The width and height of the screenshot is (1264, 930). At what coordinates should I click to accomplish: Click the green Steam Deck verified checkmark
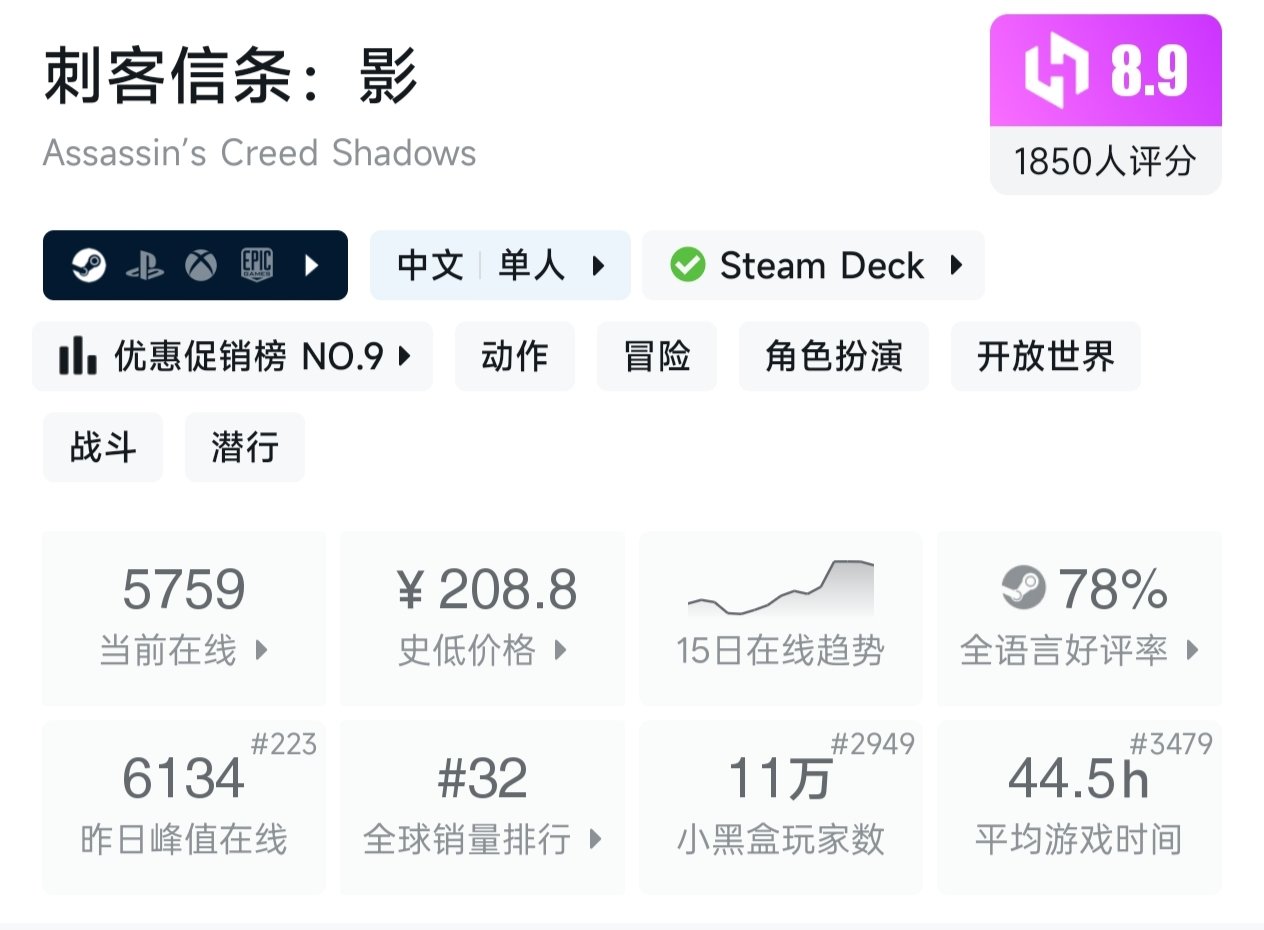click(688, 265)
